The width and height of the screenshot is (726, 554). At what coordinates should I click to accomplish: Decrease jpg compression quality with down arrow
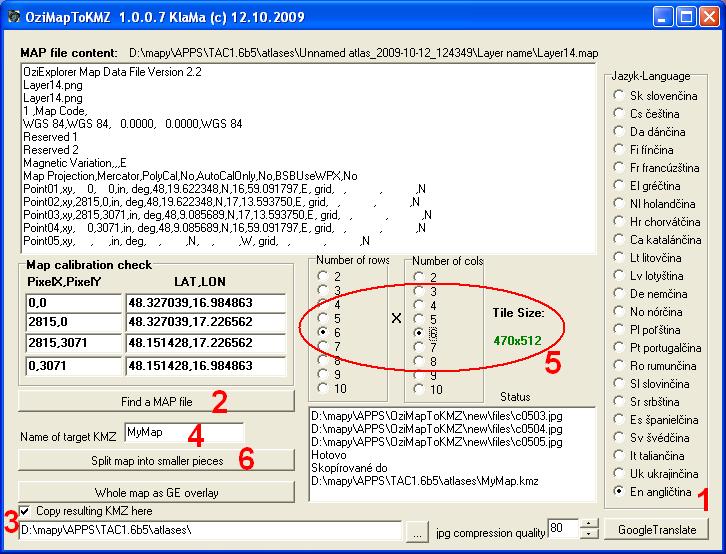[x=588, y=534]
